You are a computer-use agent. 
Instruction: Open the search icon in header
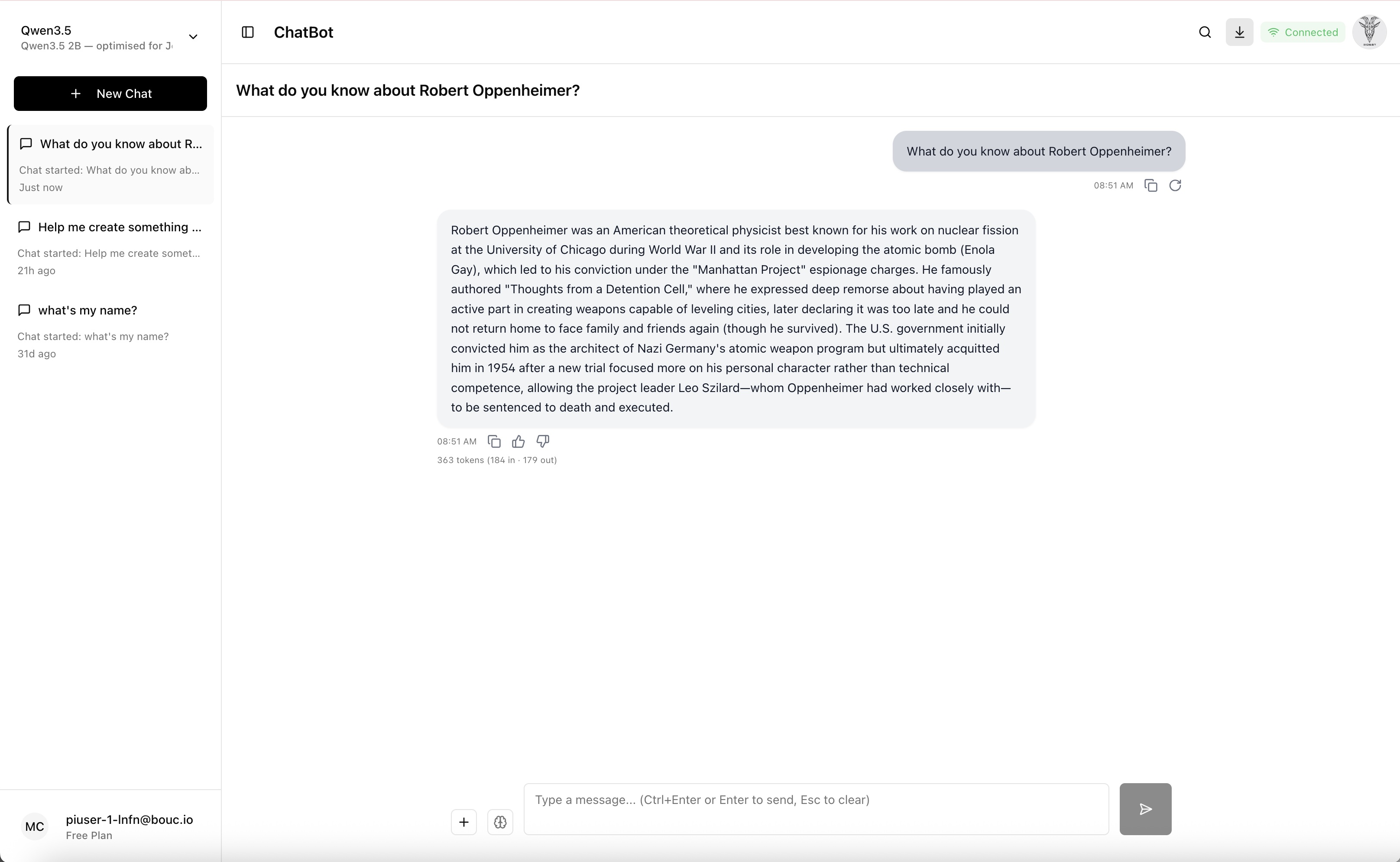(x=1205, y=32)
